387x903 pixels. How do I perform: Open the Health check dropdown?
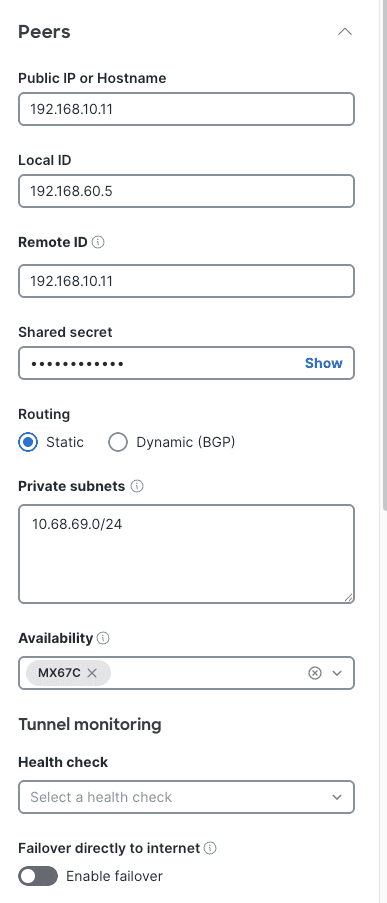pyautogui.click(x=186, y=797)
